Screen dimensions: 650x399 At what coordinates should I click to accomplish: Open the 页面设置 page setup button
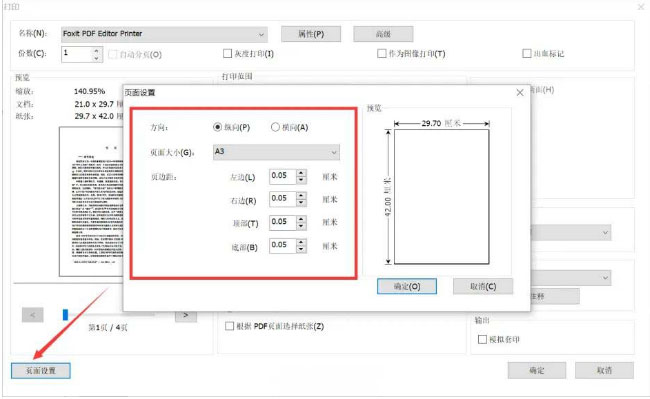pos(41,370)
